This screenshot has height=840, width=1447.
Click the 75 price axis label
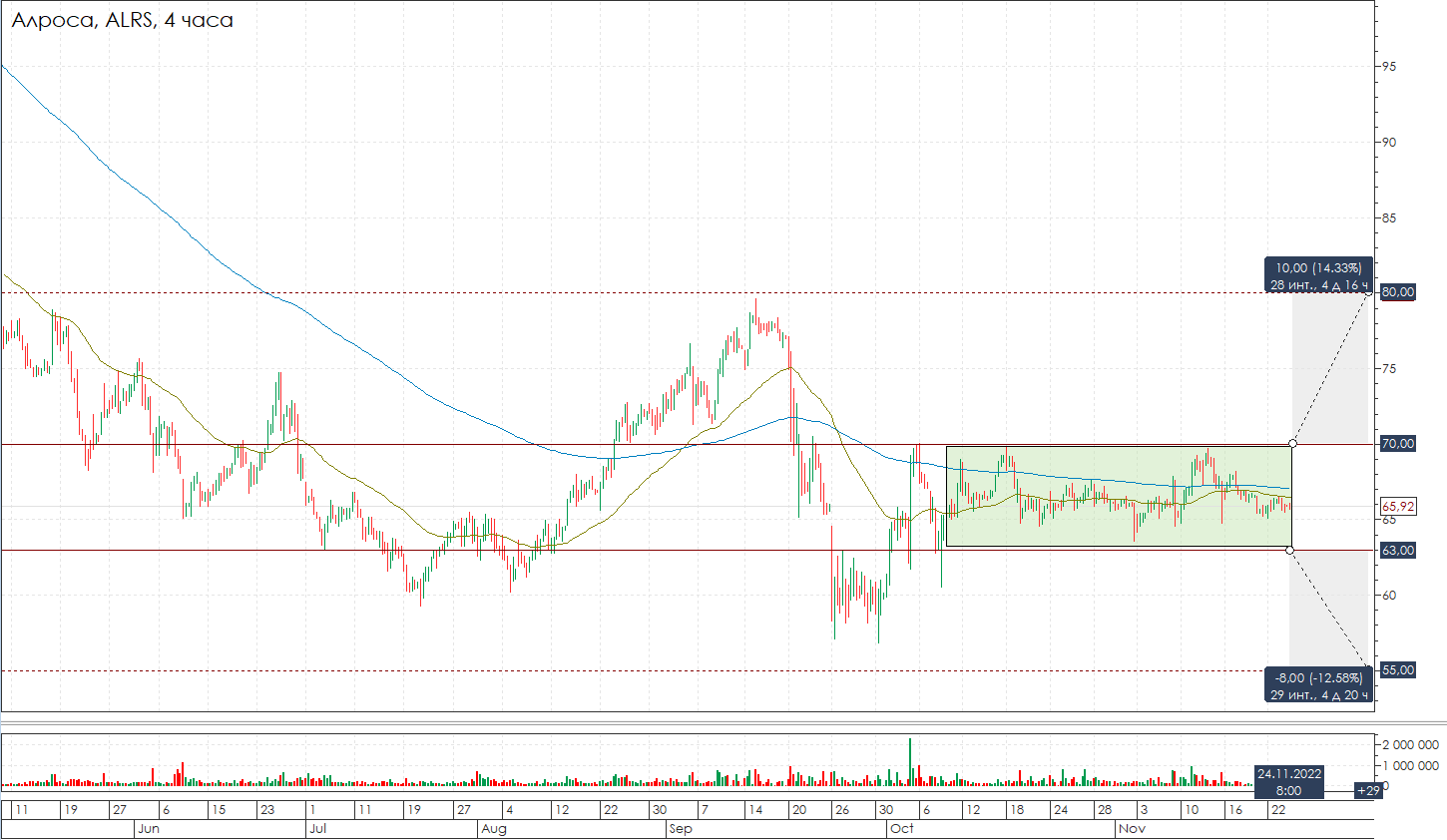1389,369
